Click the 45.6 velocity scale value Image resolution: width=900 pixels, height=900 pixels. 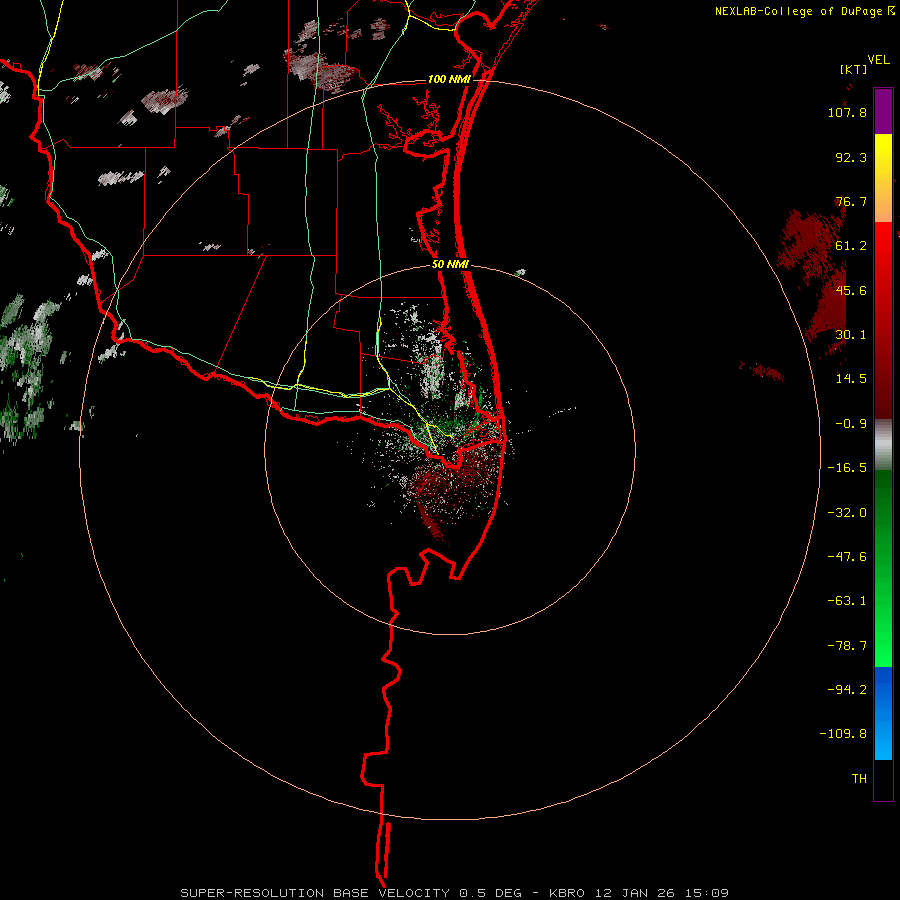pyautogui.click(x=851, y=290)
